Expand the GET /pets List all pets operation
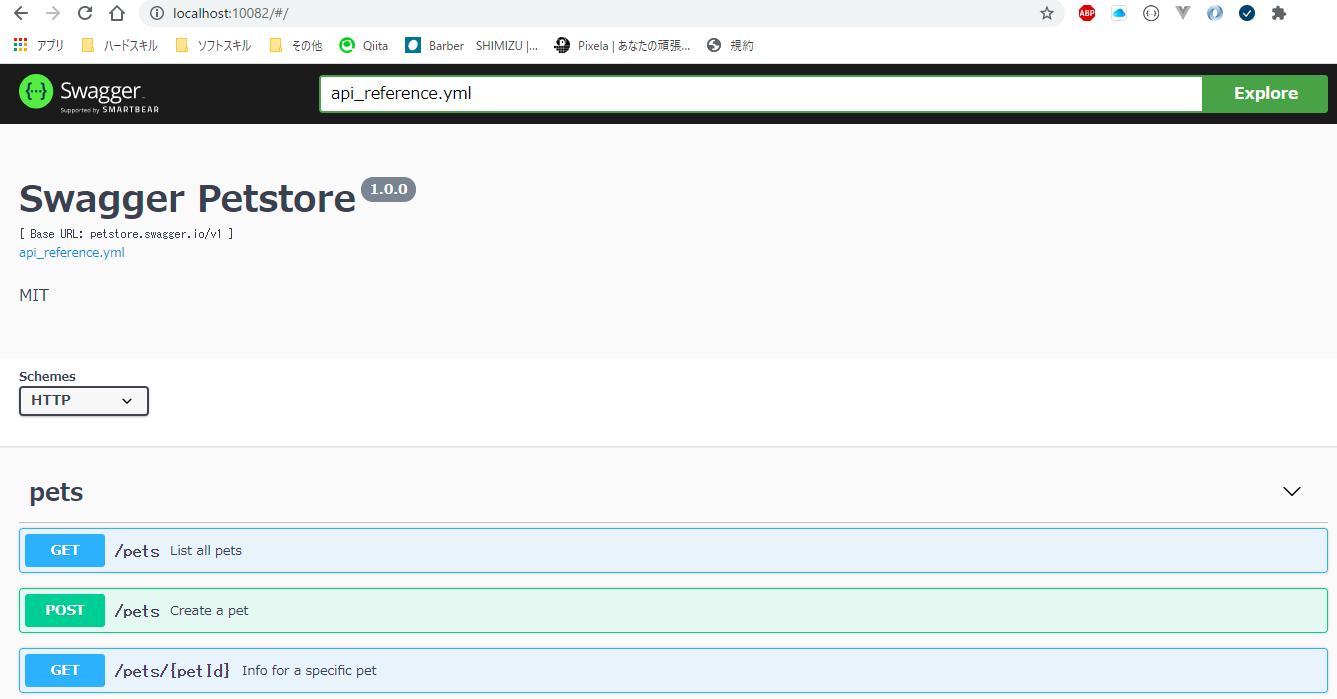 pos(668,550)
